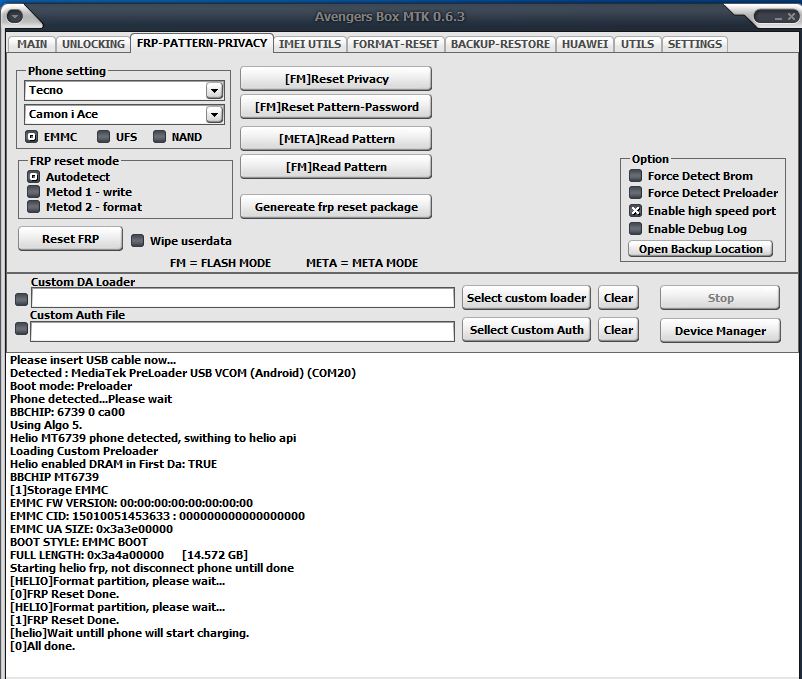
Task: Click Select custom loader button
Action: click(526, 298)
